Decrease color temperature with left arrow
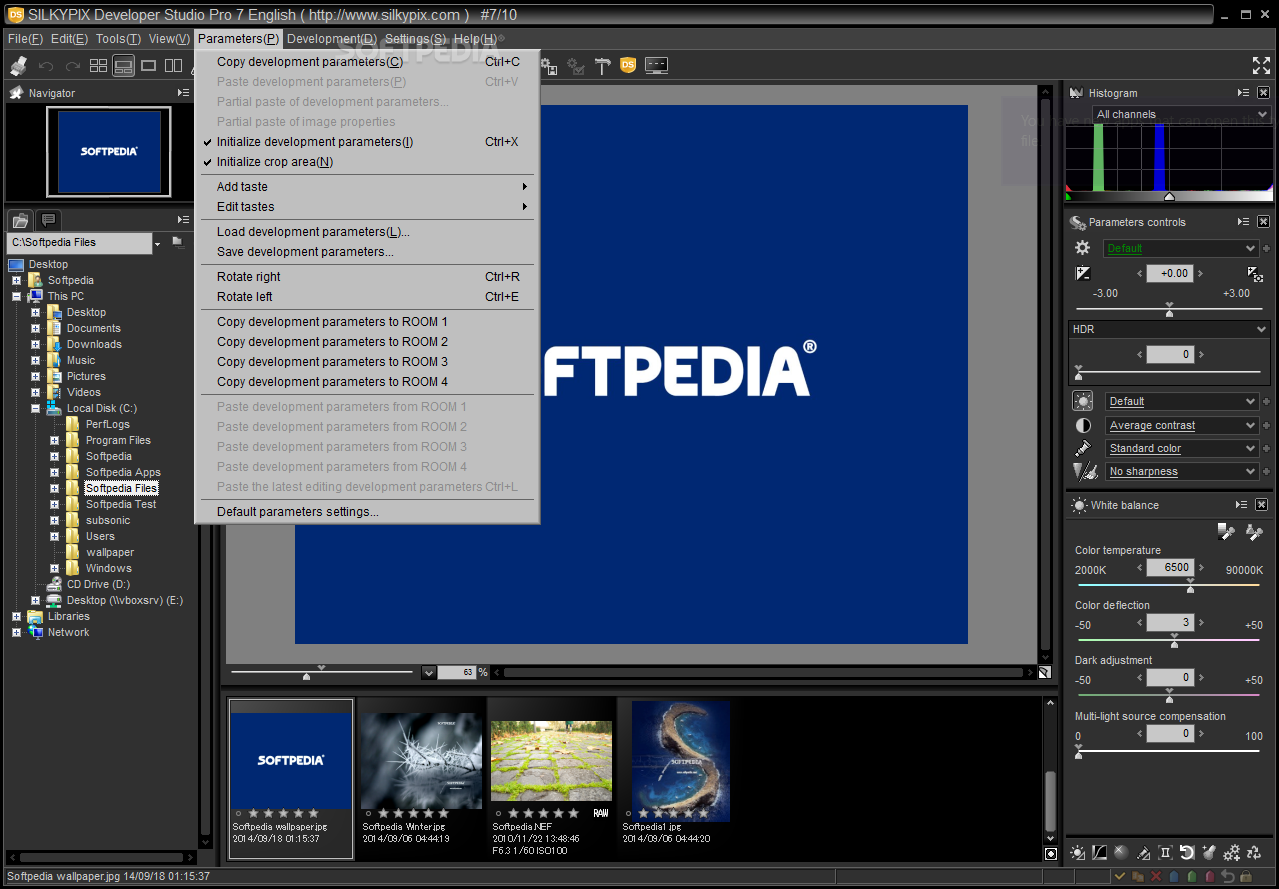Image resolution: width=1279 pixels, height=889 pixels. click(x=1139, y=567)
